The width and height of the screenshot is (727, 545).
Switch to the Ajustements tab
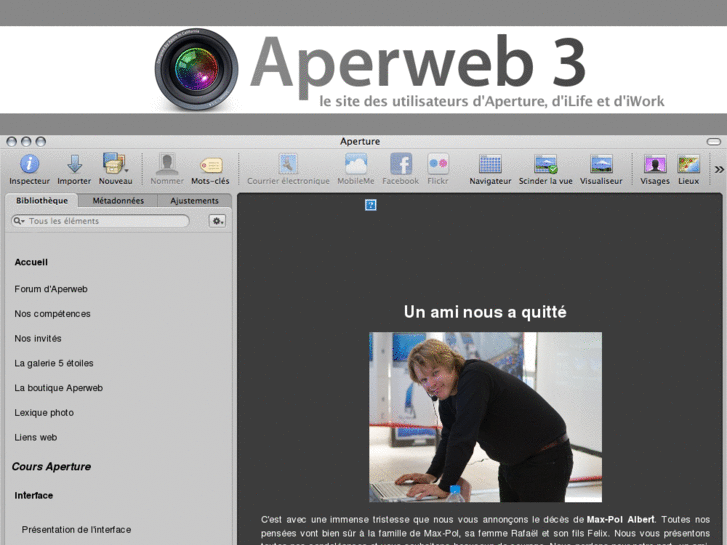tap(194, 200)
